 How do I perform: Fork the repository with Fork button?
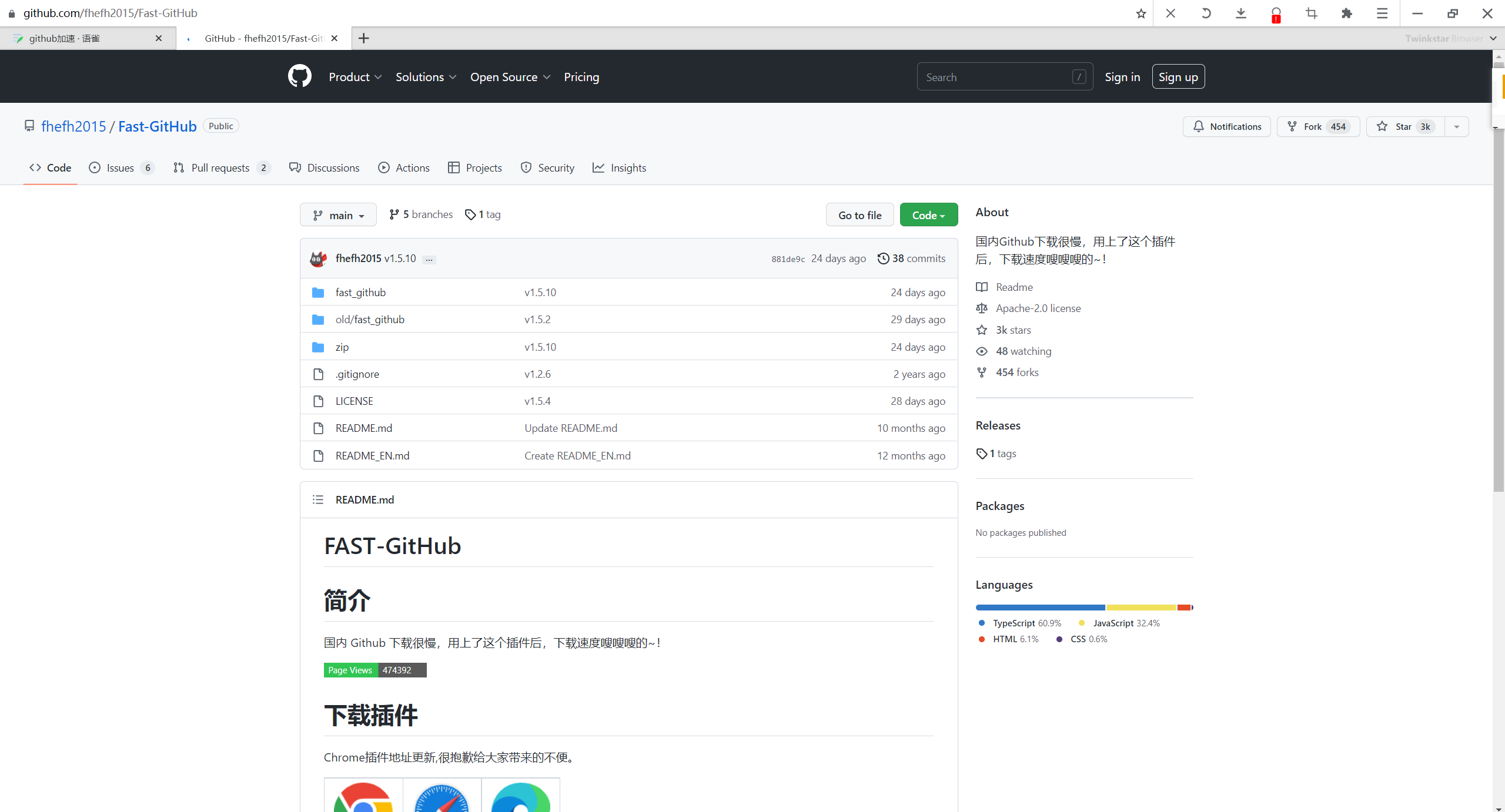click(x=1318, y=126)
